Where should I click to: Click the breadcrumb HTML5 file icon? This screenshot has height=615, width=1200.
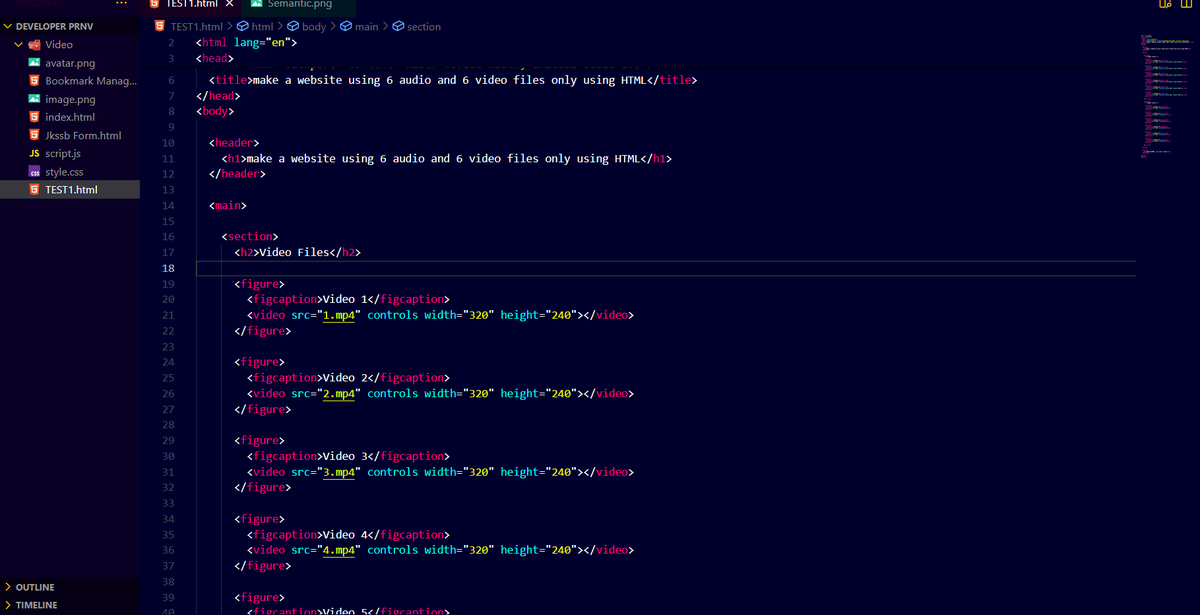pyautogui.click(x=159, y=27)
